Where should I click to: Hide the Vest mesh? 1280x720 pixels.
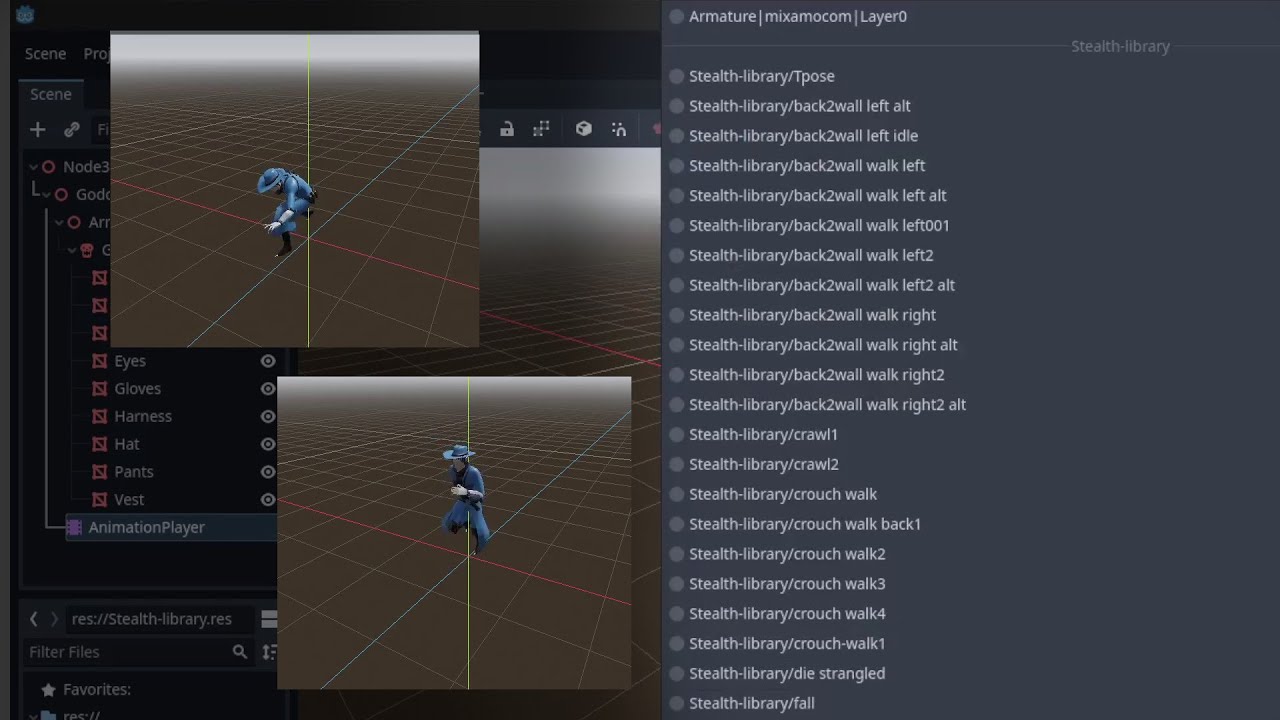pyautogui.click(x=268, y=499)
